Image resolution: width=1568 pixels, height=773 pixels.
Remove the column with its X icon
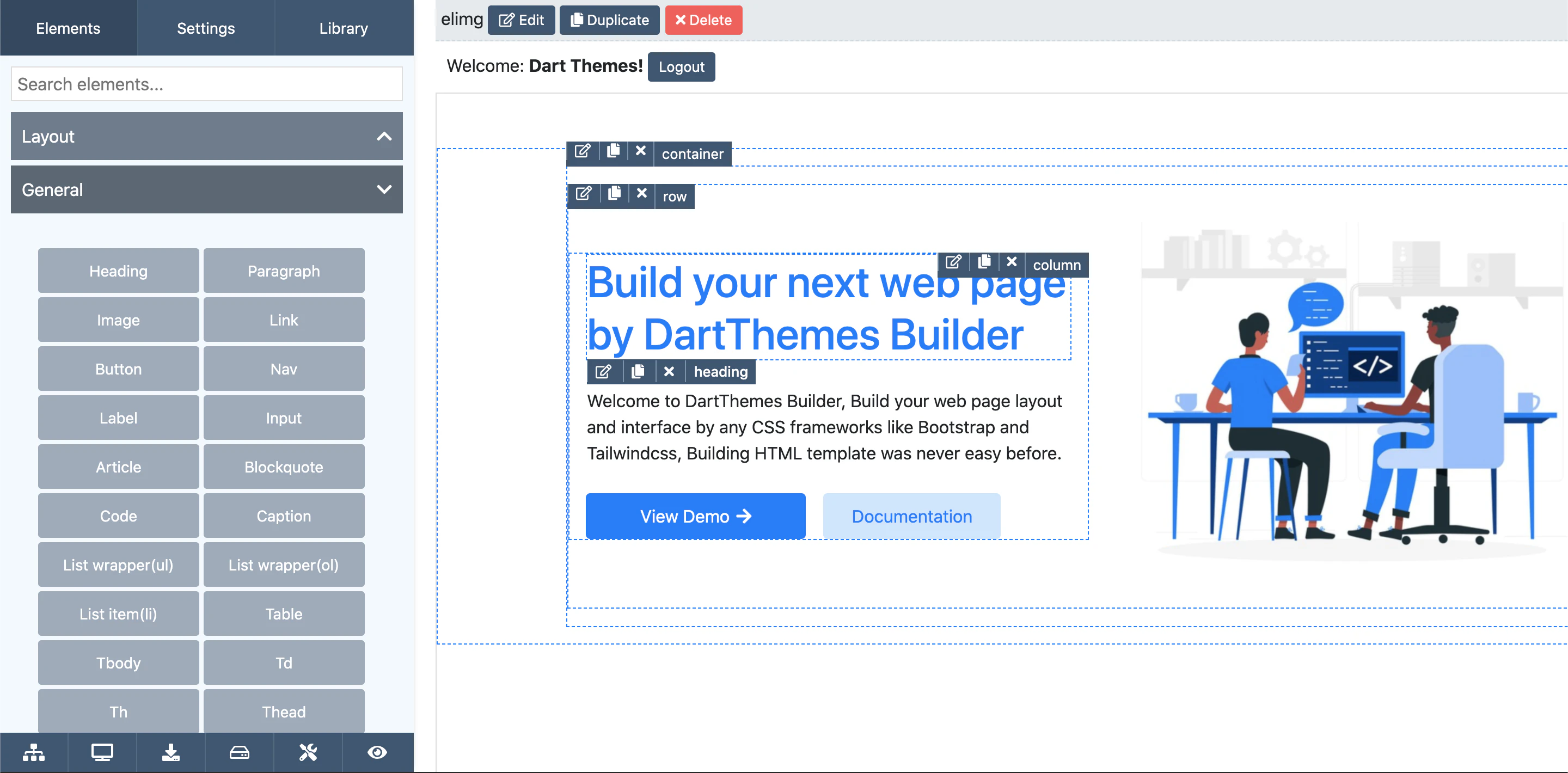tap(1012, 262)
